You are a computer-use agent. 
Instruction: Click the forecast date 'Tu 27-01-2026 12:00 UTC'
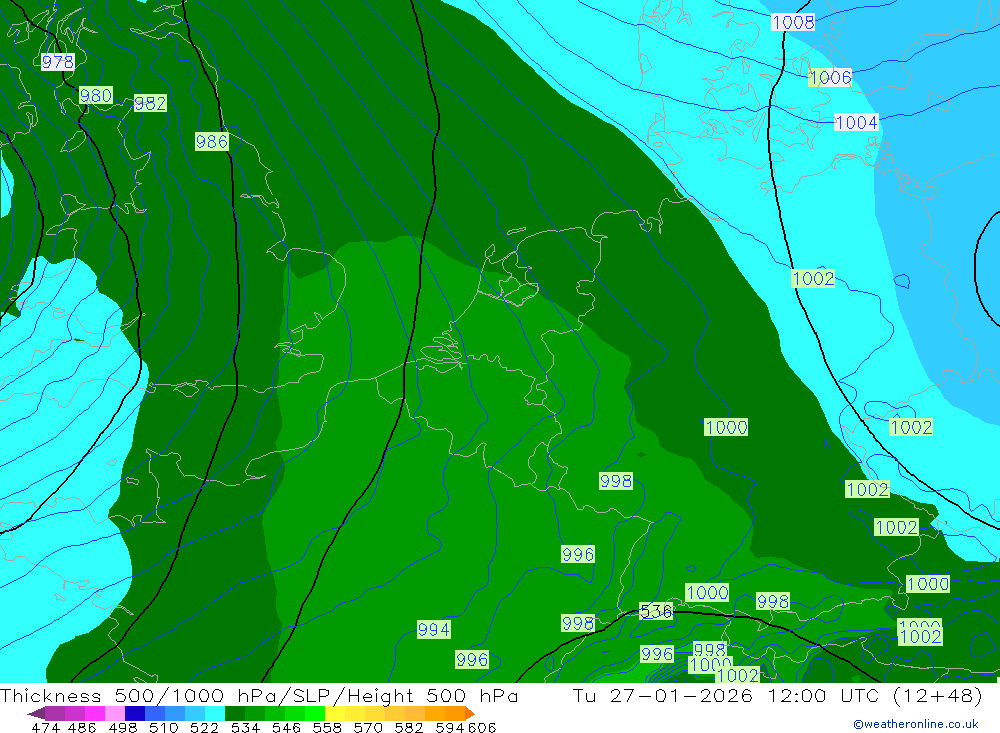(x=726, y=695)
